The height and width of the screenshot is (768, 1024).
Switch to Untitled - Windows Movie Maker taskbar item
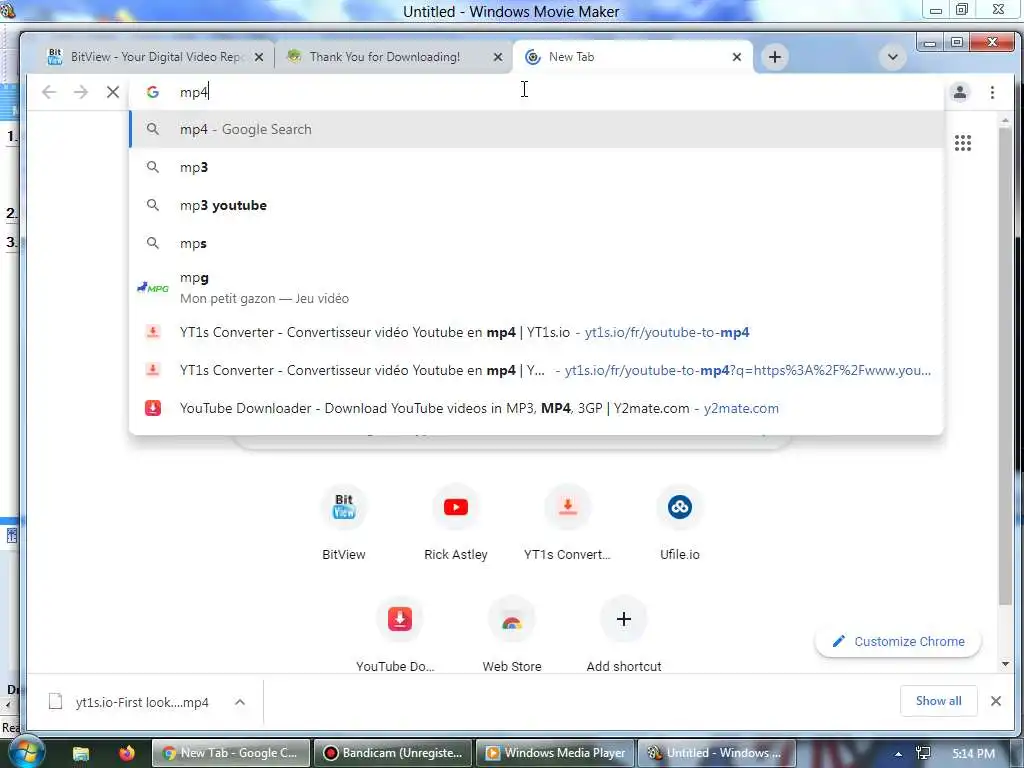tap(716, 753)
